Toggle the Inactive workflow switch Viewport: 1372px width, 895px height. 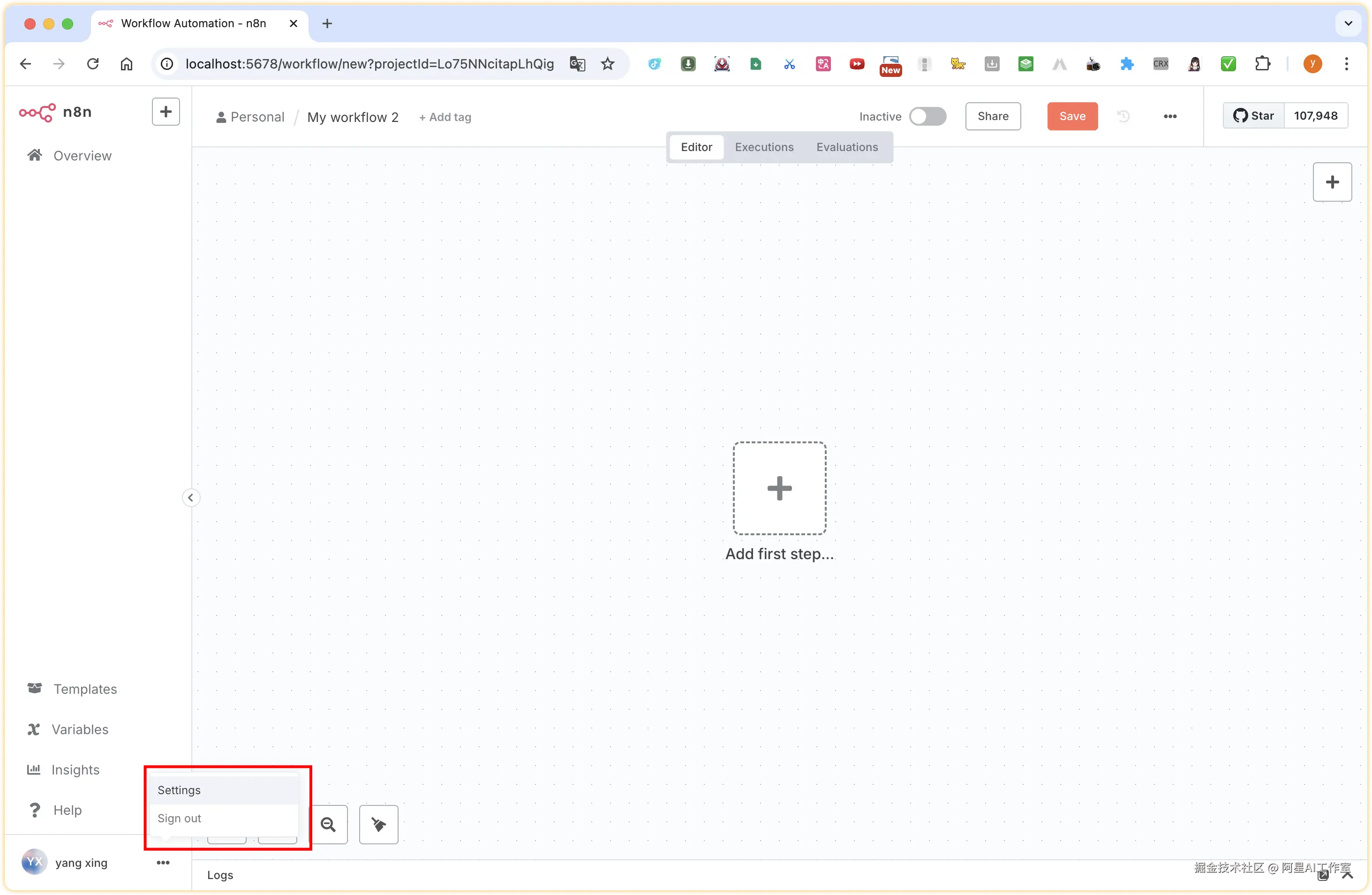pyautogui.click(x=927, y=116)
